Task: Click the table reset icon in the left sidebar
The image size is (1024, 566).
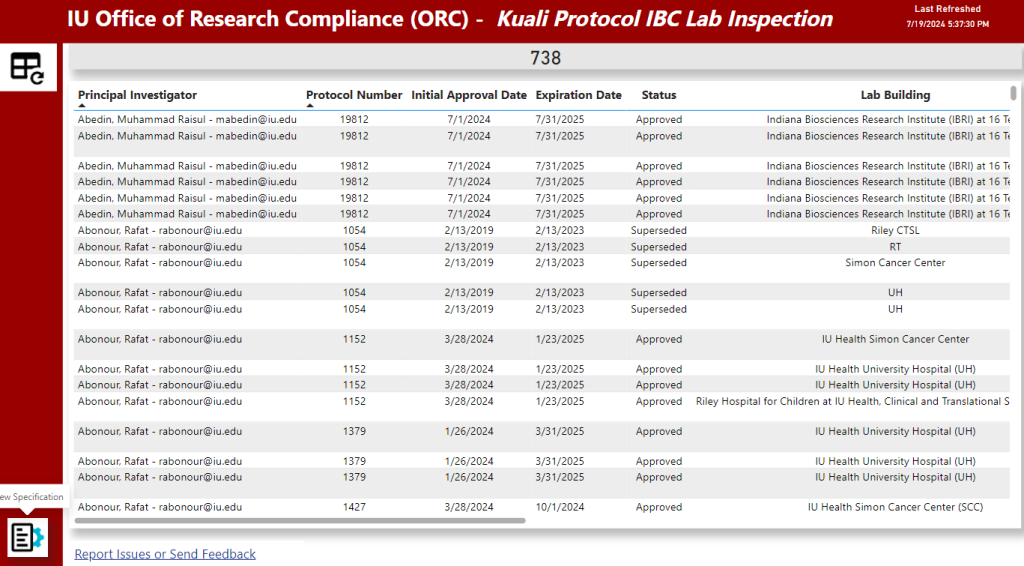Action: pos(27,67)
